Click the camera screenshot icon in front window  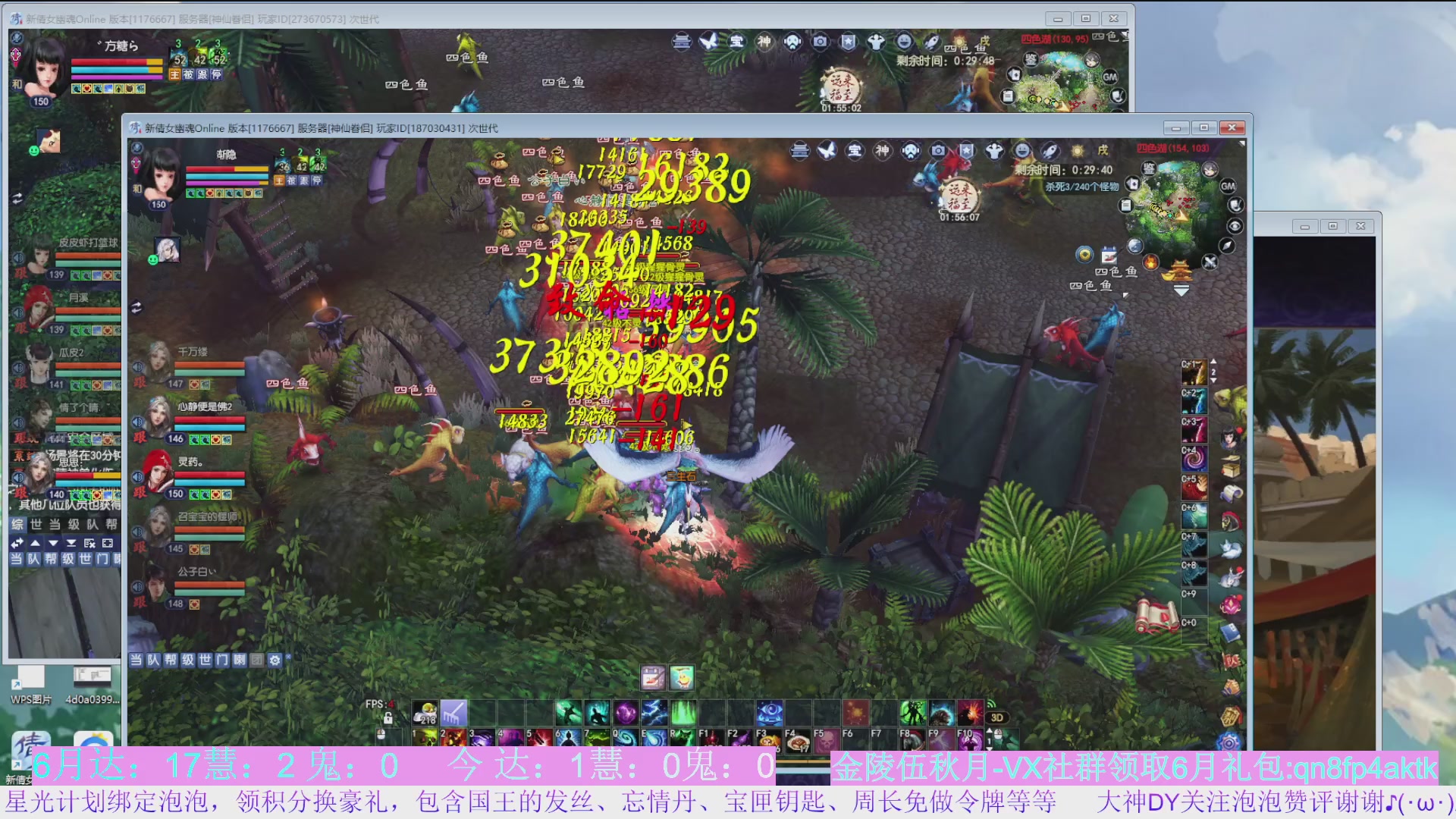click(938, 150)
